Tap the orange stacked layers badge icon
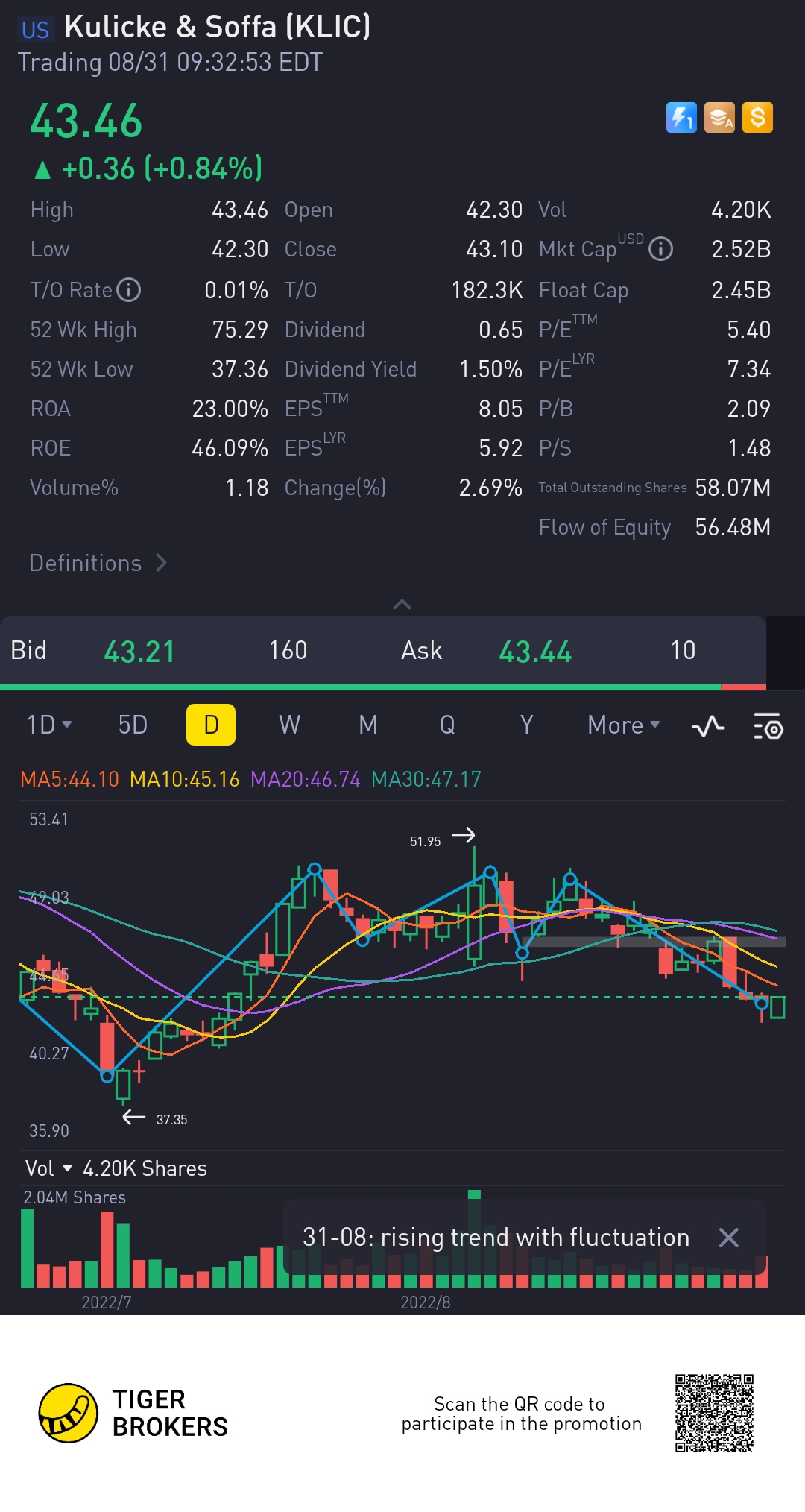Image resolution: width=805 pixels, height=1512 pixels. pyautogui.click(x=719, y=118)
